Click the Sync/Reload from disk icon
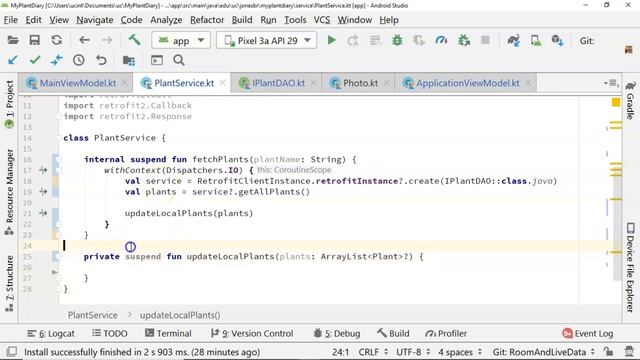The width and height of the screenshot is (640, 360). pyautogui.click(x=56, y=40)
